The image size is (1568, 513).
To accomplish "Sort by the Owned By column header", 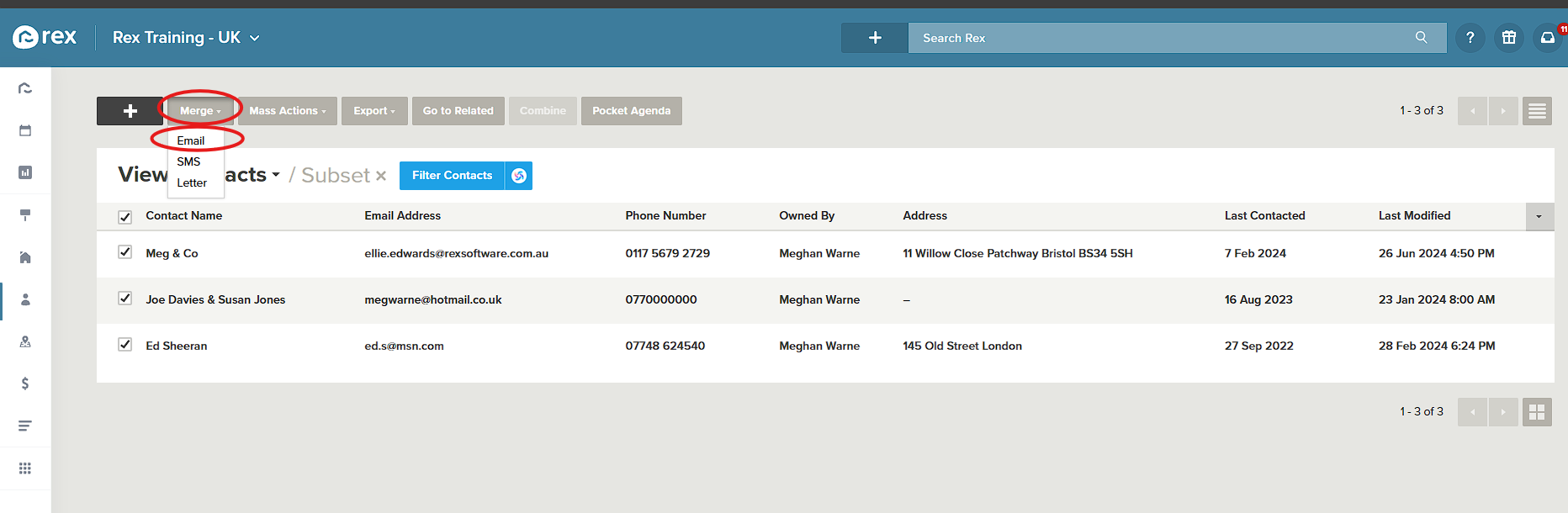I will point(807,215).
